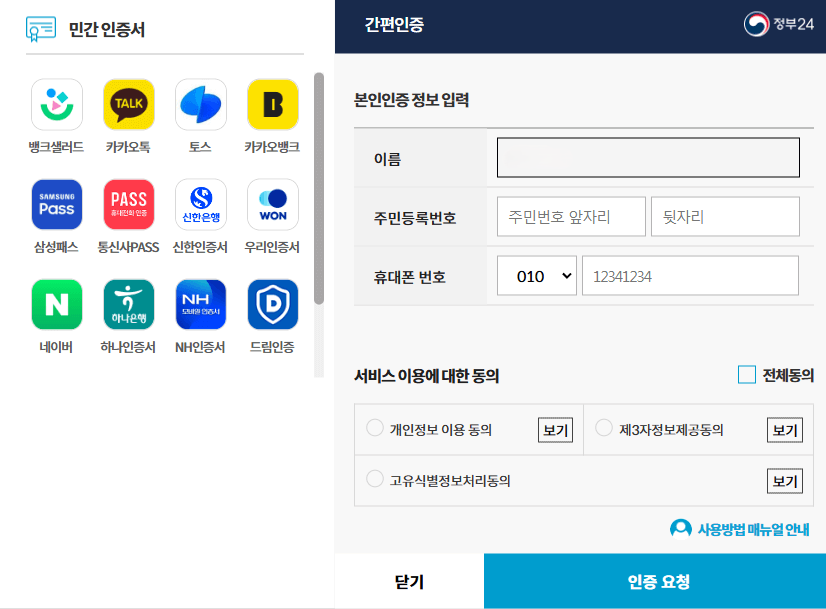826x609 pixels.
Task: Open the 010 phone prefix dropdown
Action: coord(537,276)
